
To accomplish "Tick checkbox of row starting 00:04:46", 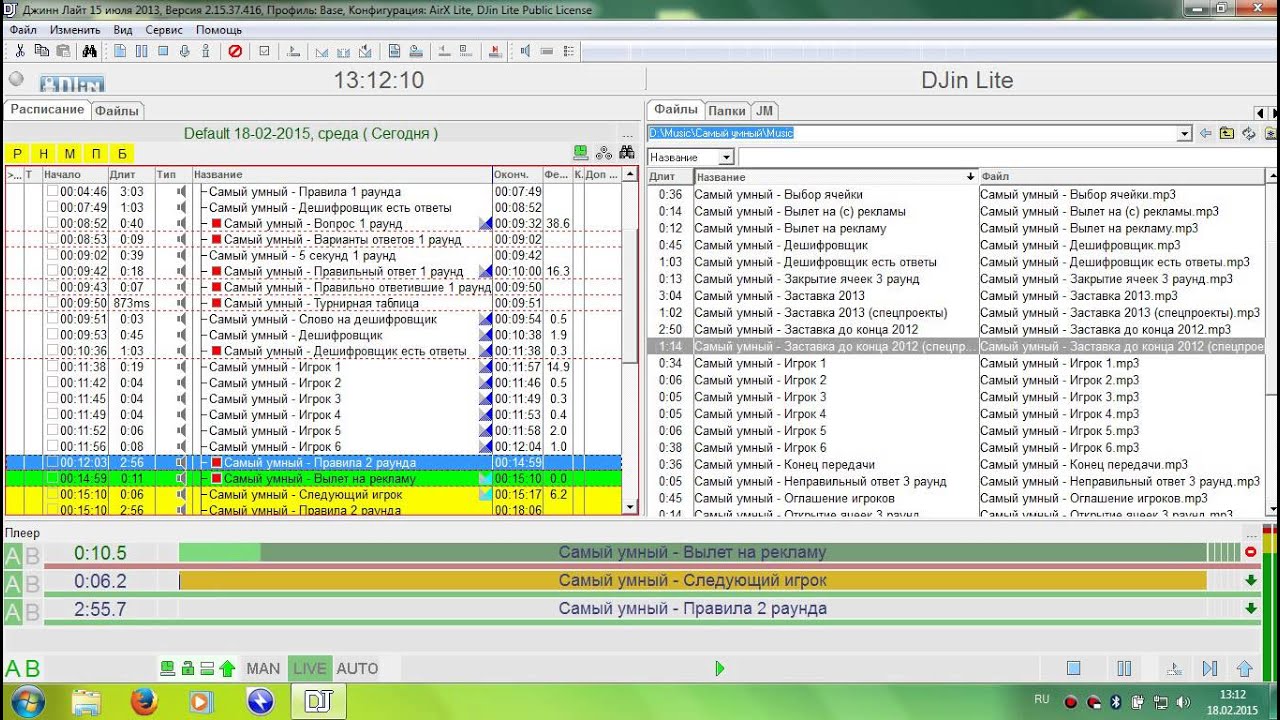I will coord(52,192).
